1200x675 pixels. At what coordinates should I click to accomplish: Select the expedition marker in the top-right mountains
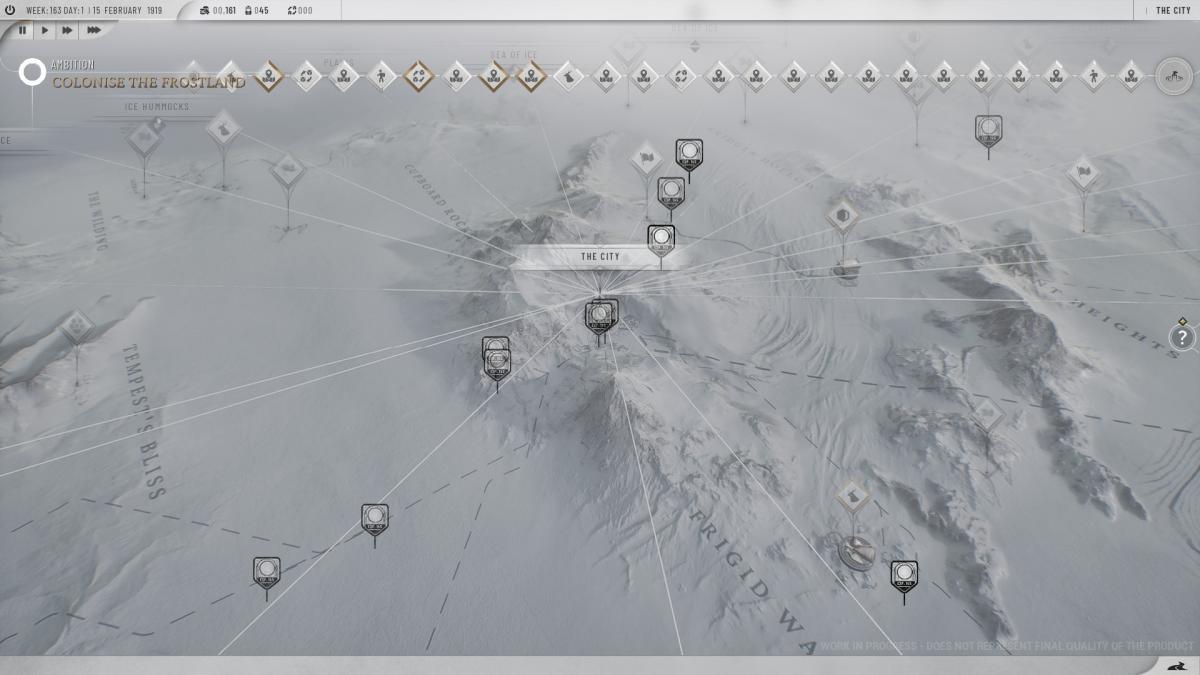coord(989,132)
